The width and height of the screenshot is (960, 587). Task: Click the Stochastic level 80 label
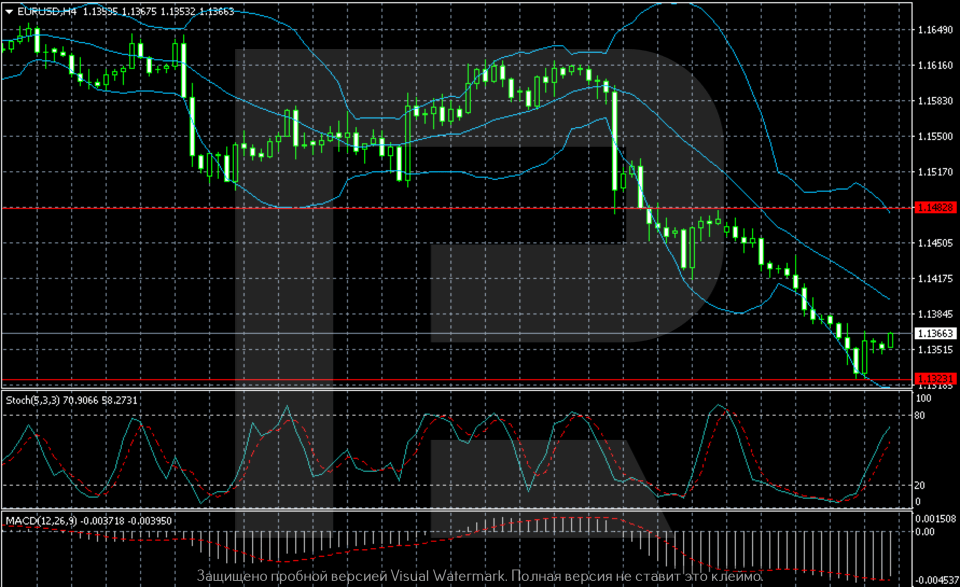[x=920, y=416]
